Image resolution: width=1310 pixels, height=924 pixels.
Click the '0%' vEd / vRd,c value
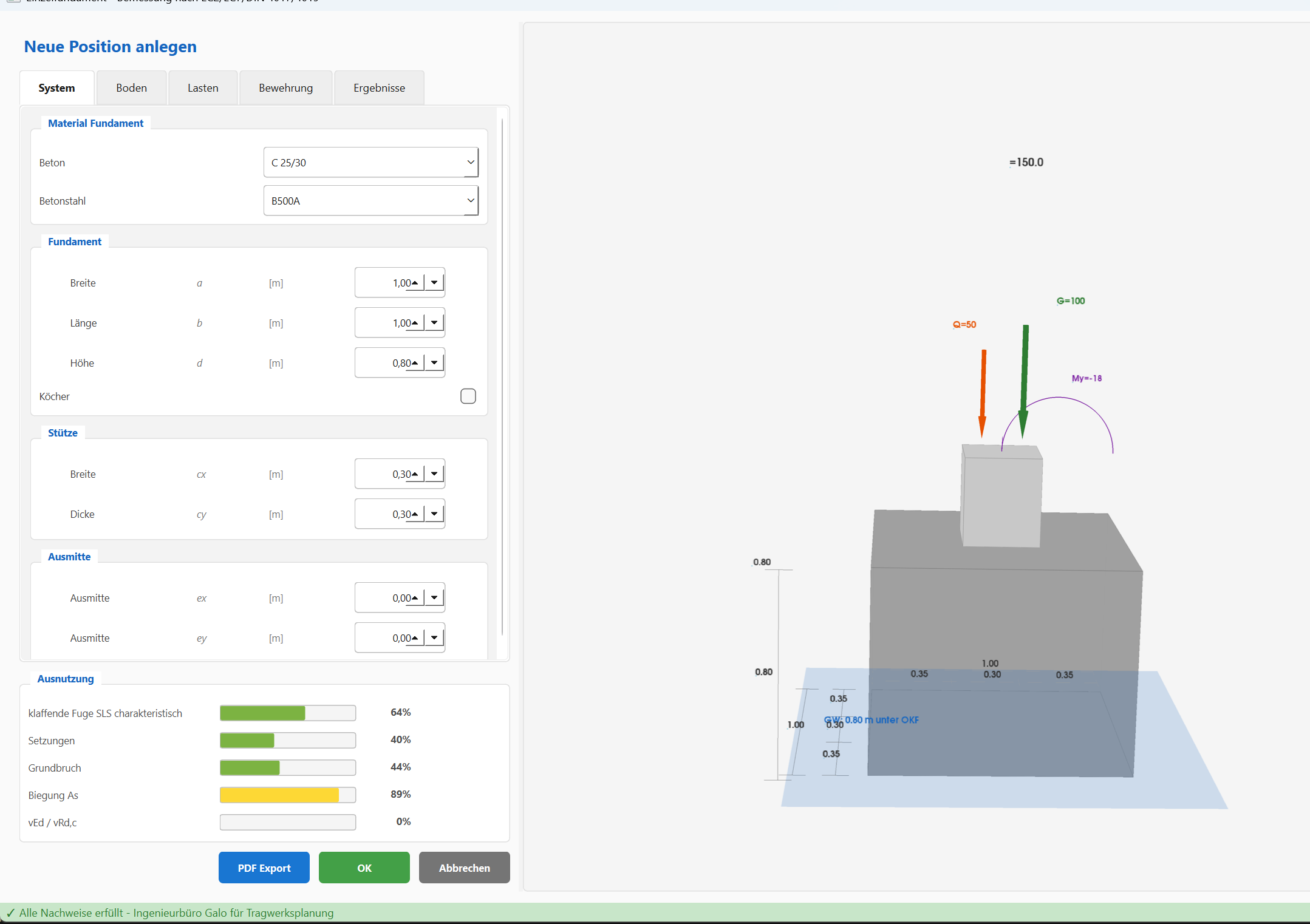[x=404, y=821]
